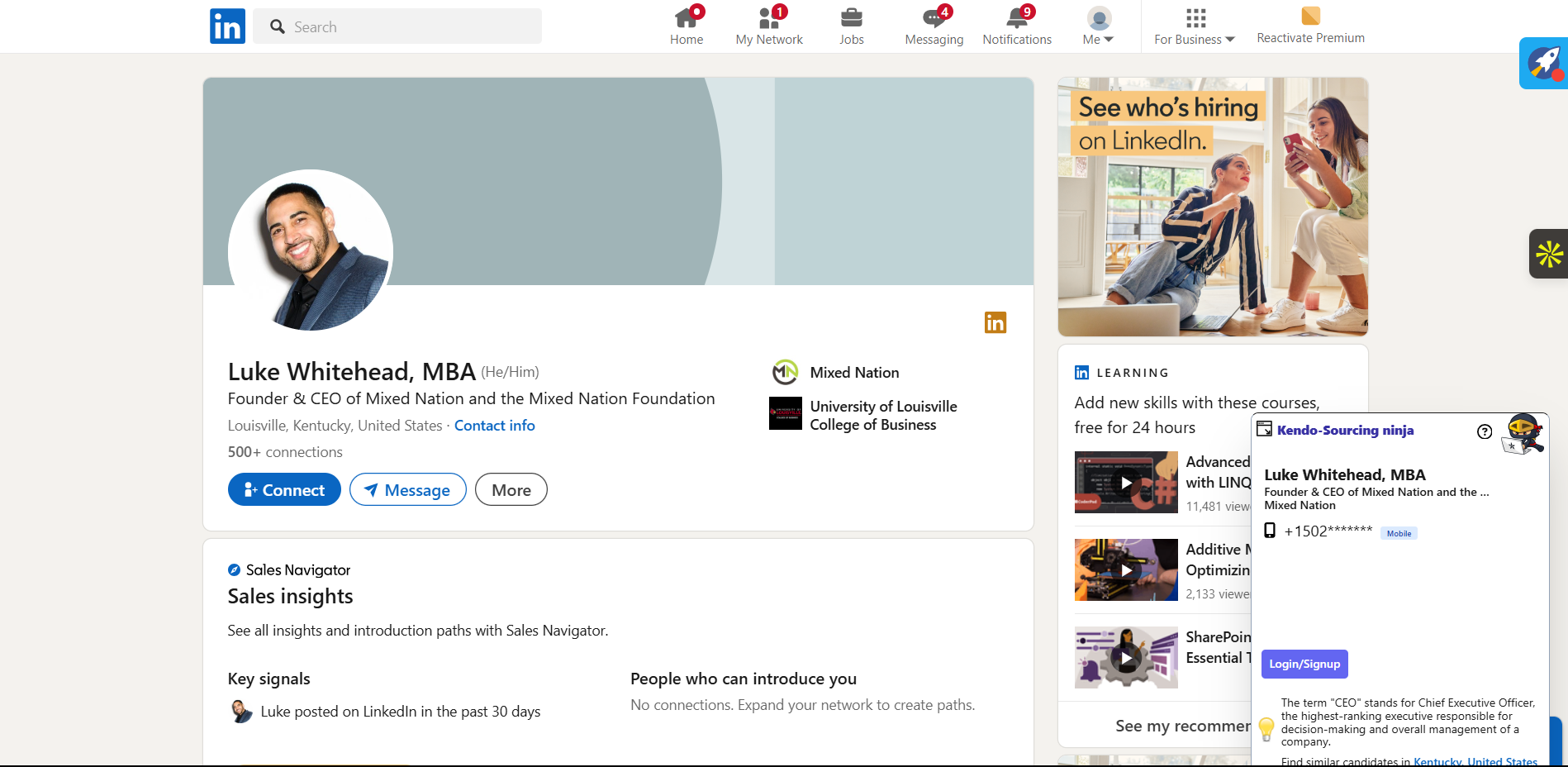Expand the Me profile menu
Viewport: 1568px width, 767px height.
tap(1099, 26)
